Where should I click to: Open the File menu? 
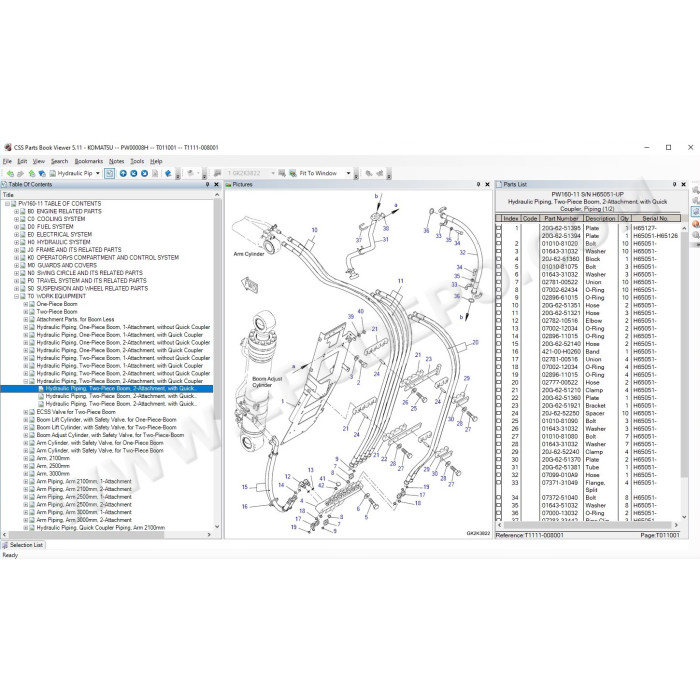(x=7, y=161)
